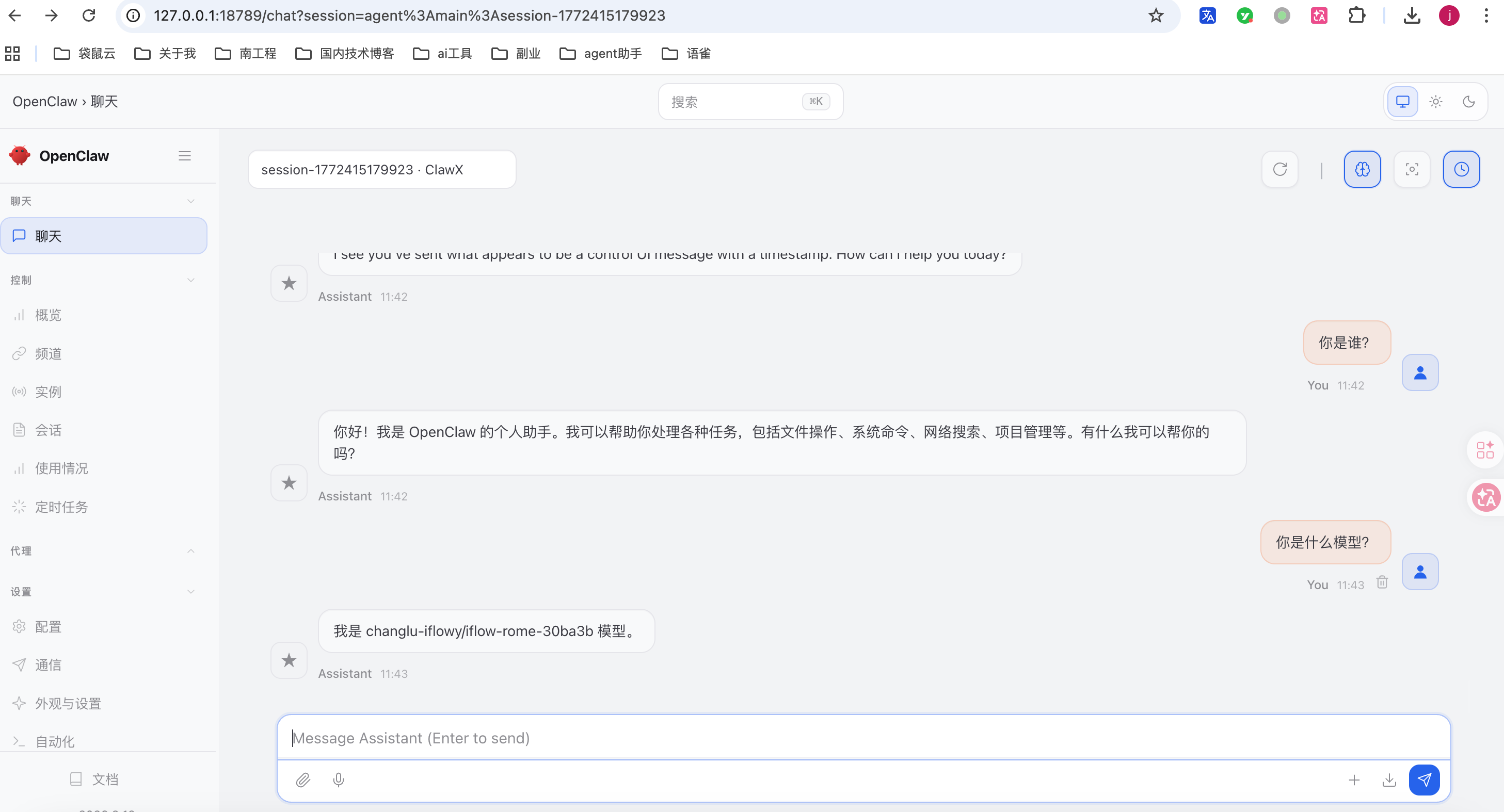This screenshot has height=812, width=1504.
Task: Collapse the 聊天 sidebar section
Action: coord(190,201)
